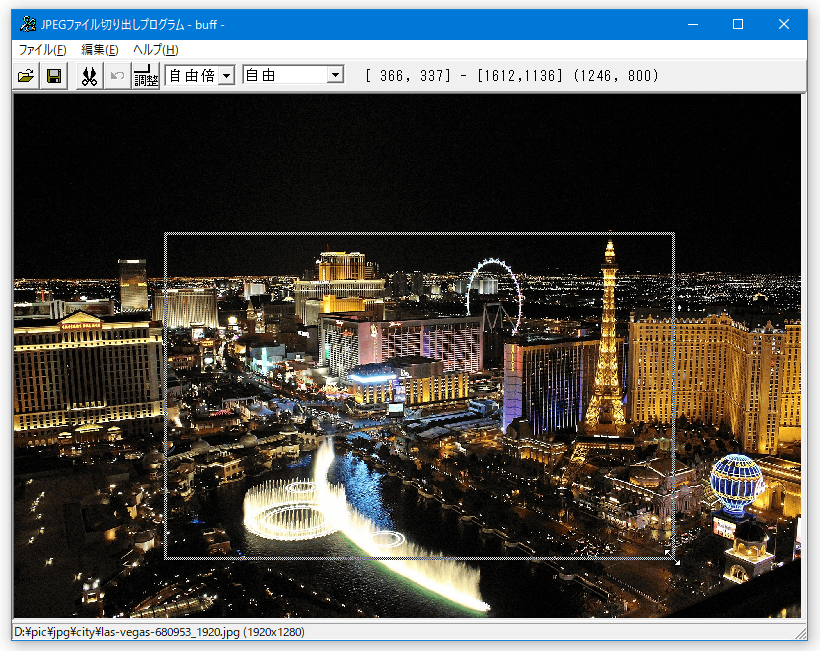820x651 pixels.
Task: Expand the 自由 aspect ratio dropdown
Action: [335, 75]
